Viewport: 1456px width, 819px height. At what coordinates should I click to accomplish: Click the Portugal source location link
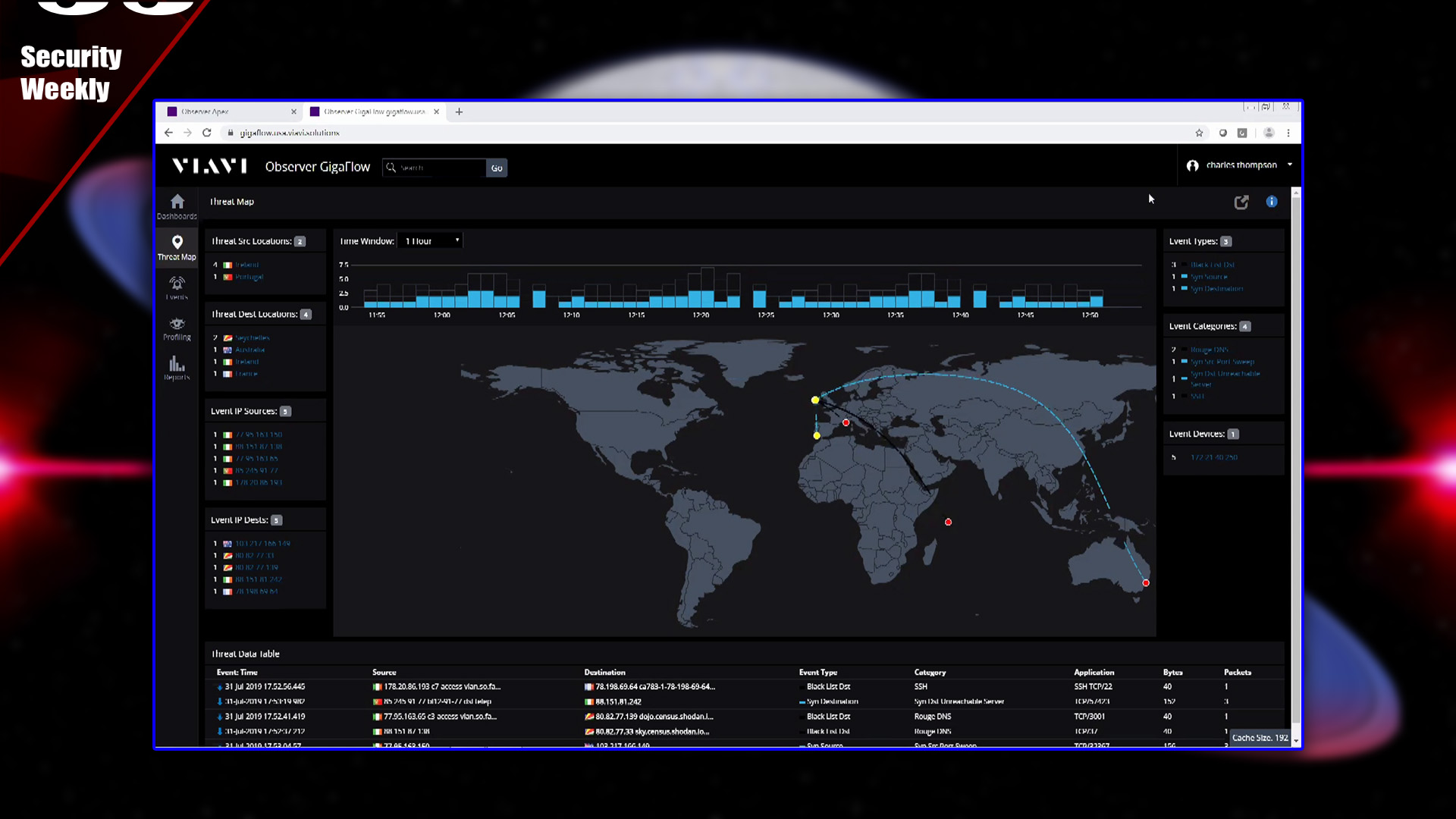[x=249, y=278]
